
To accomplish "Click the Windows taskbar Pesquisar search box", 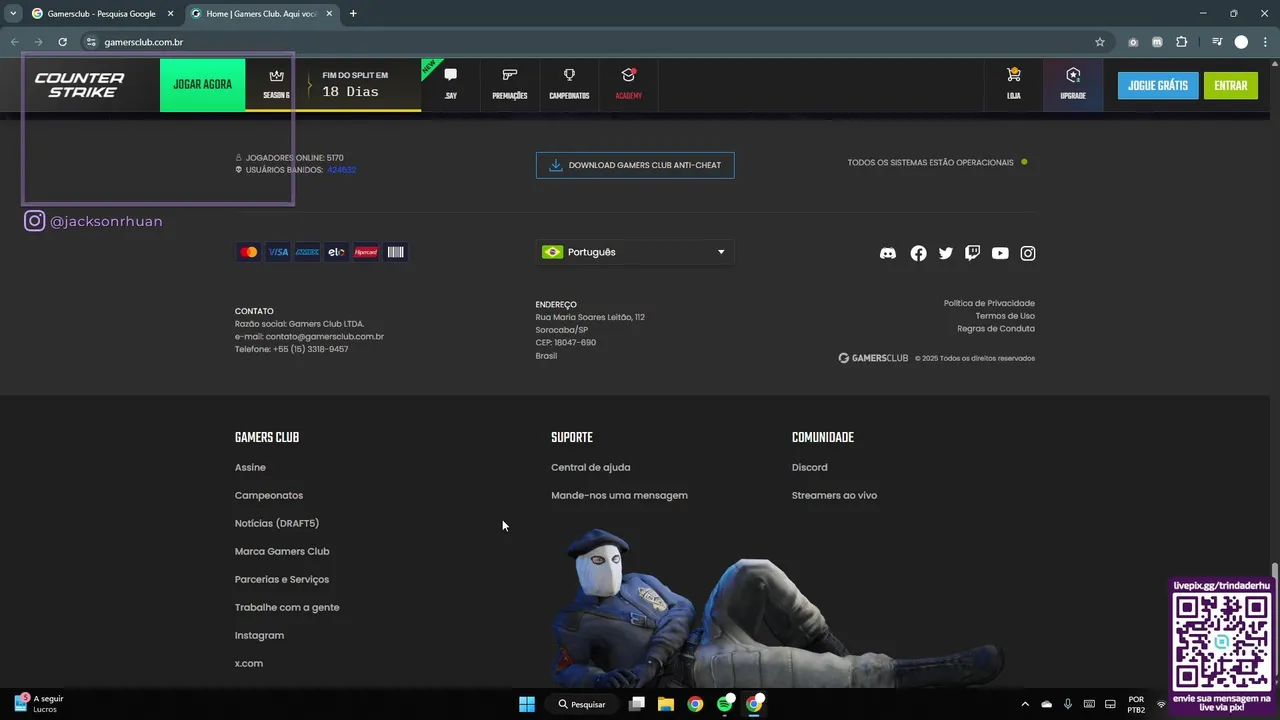I will tap(583, 704).
